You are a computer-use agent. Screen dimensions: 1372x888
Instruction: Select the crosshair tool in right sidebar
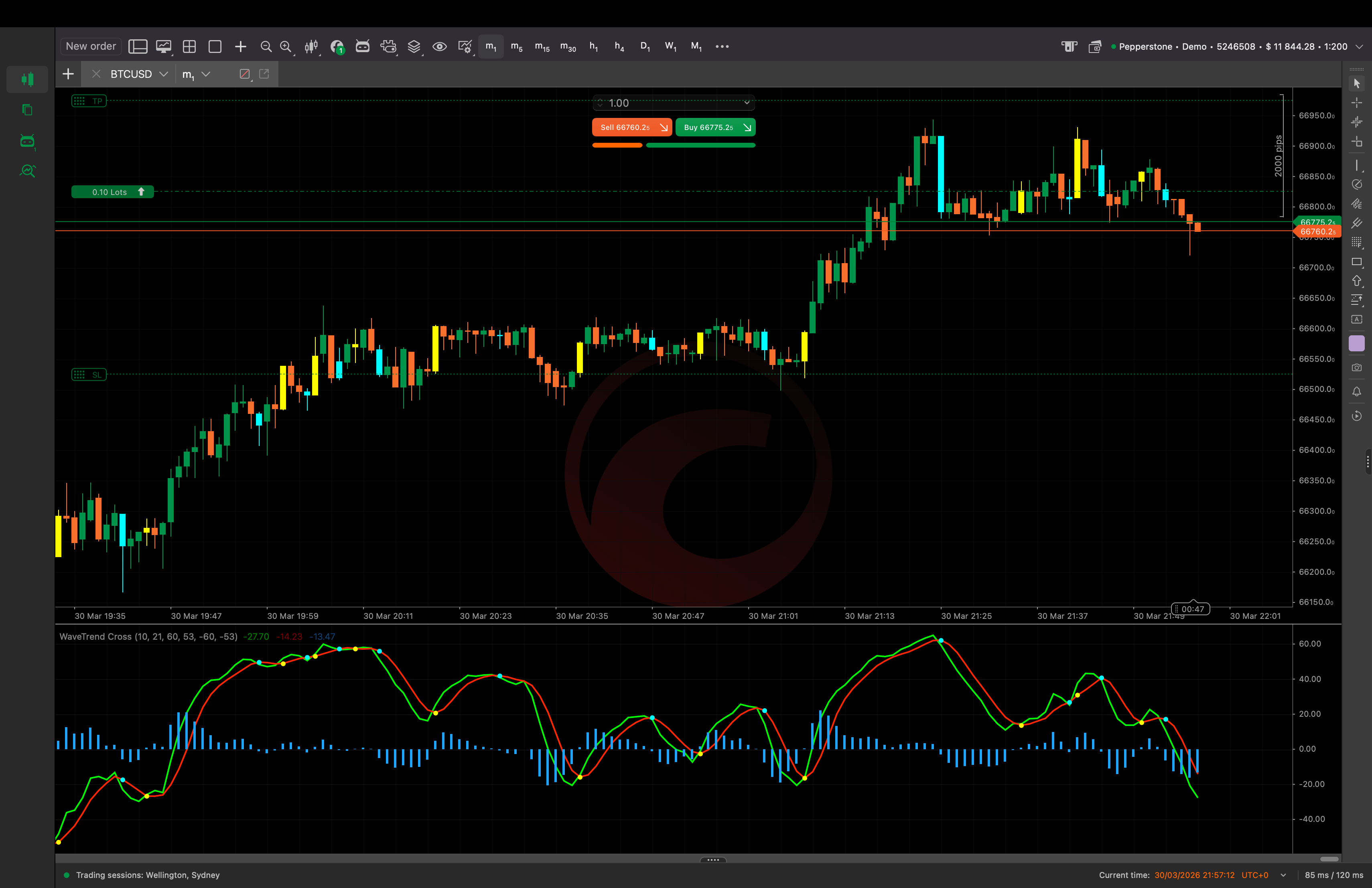coord(1357,103)
